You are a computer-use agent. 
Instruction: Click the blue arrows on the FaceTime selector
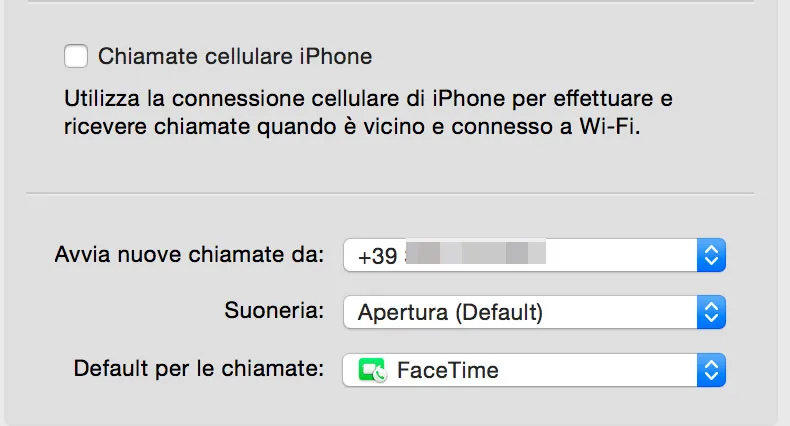coord(710,370)
